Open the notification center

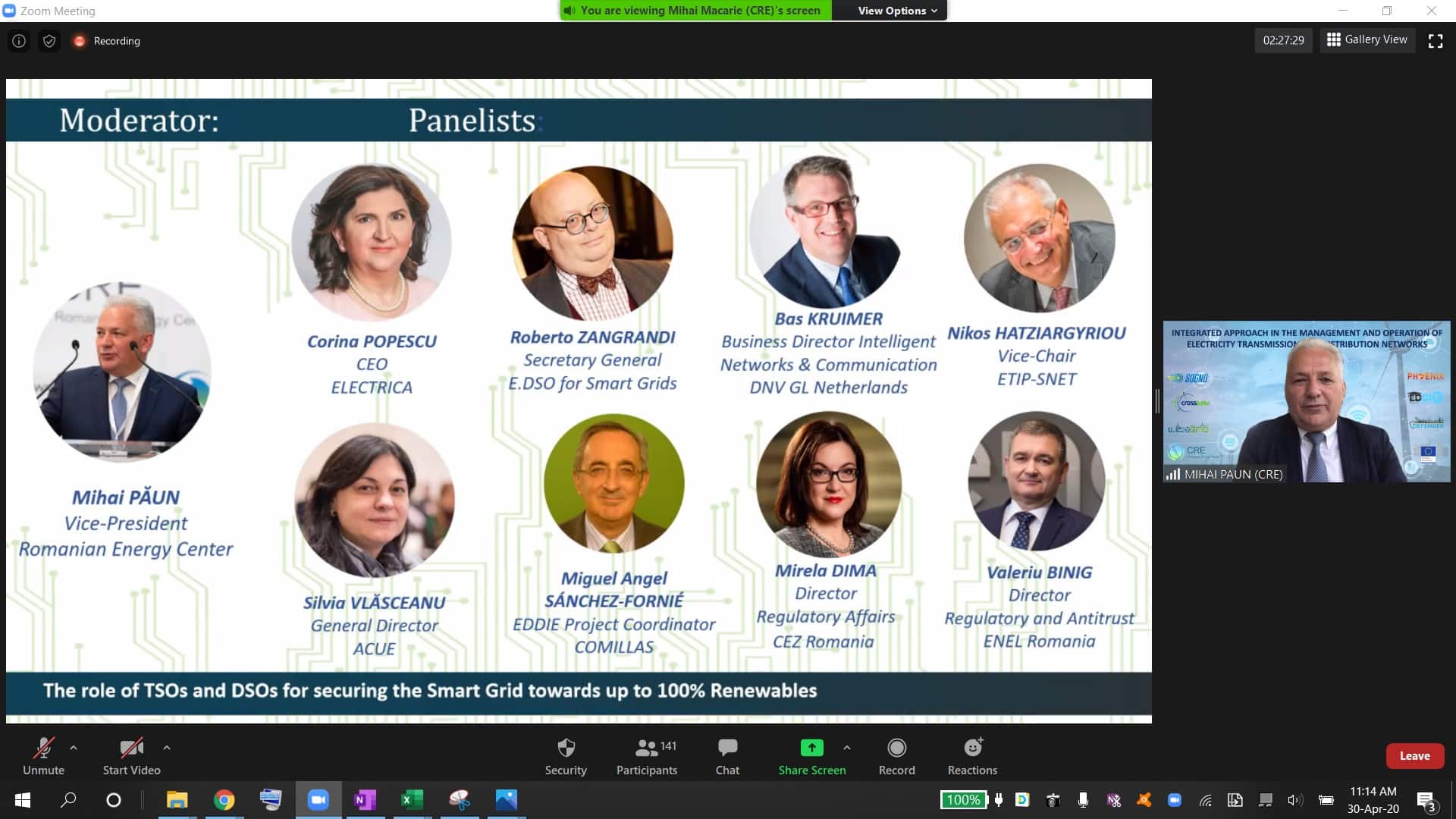1426,802
